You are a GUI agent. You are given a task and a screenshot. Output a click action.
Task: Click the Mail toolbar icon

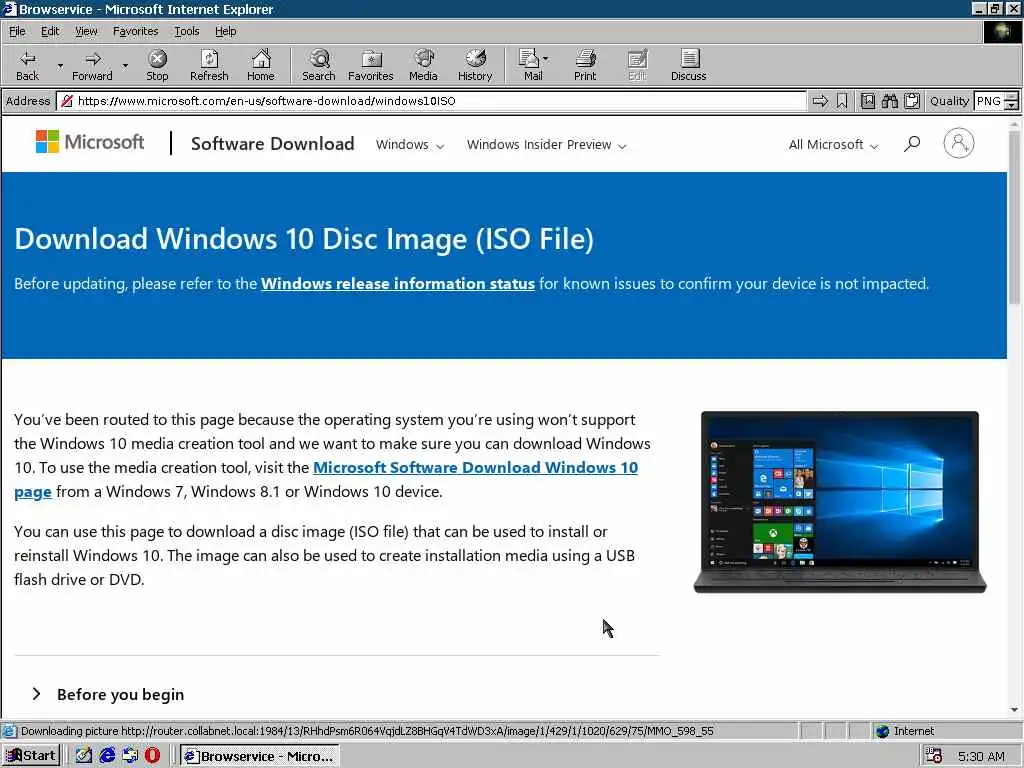pos(529,65)
